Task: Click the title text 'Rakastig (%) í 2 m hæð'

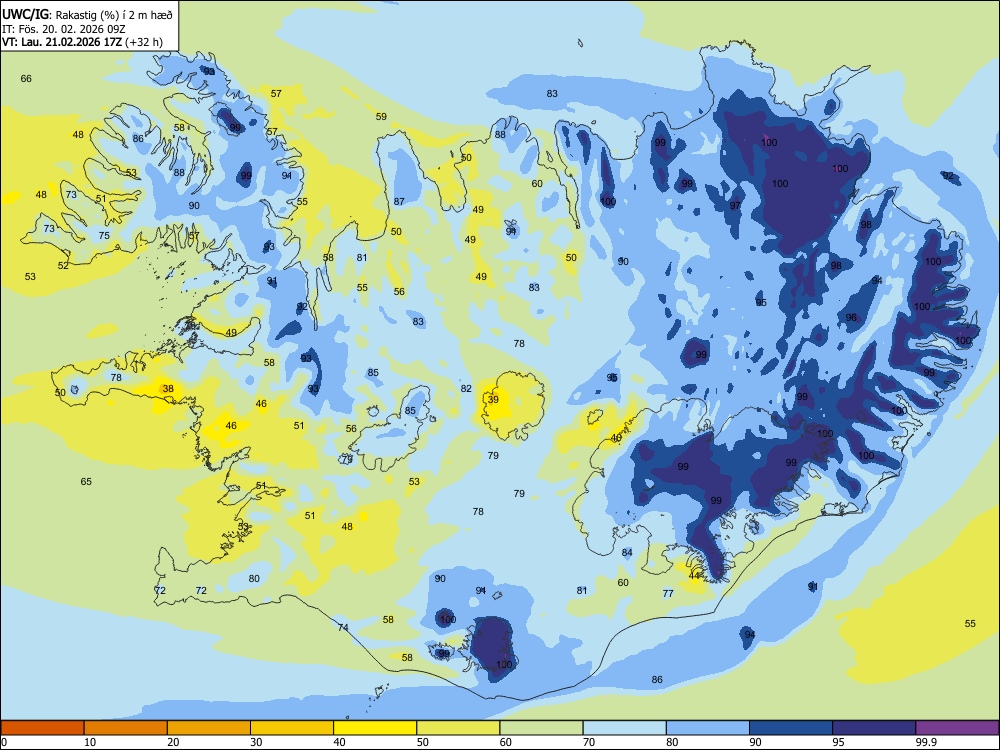Action: (x=114, y=15)
